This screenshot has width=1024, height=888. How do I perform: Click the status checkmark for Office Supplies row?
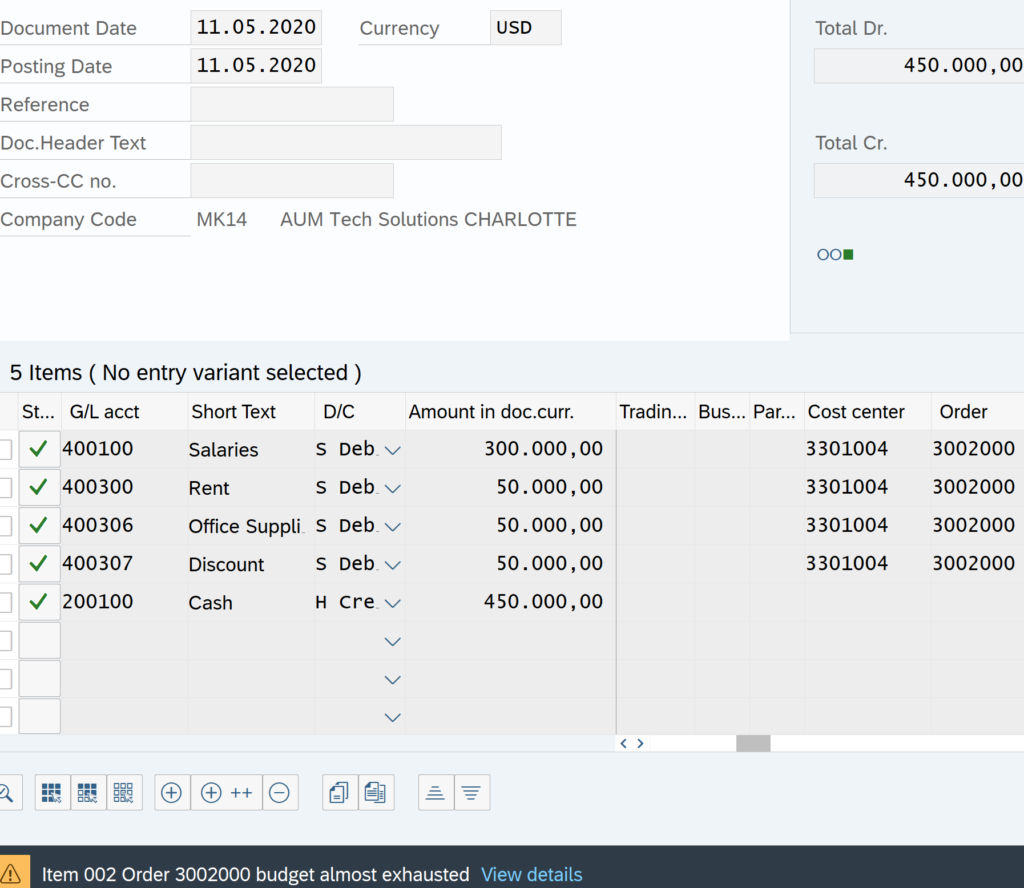(39, 525)
